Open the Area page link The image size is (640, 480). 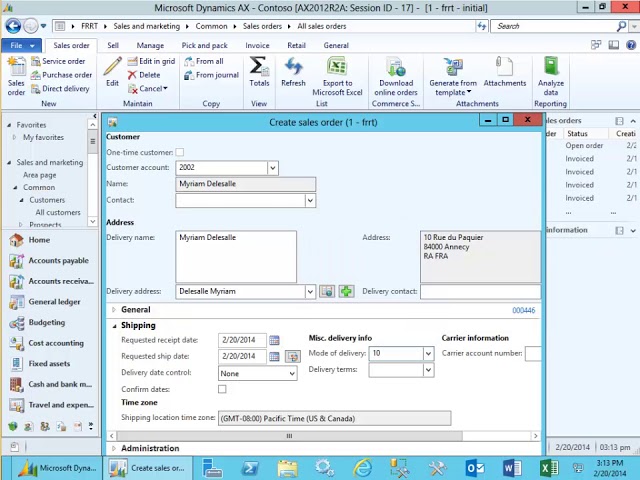coord(40,175)
